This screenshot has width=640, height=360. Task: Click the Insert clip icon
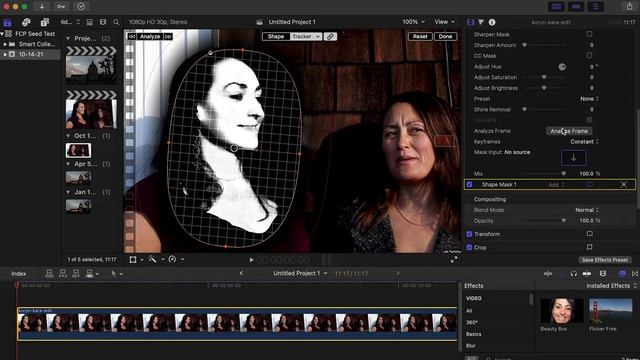pyautogui.click(x=62, y=273)
